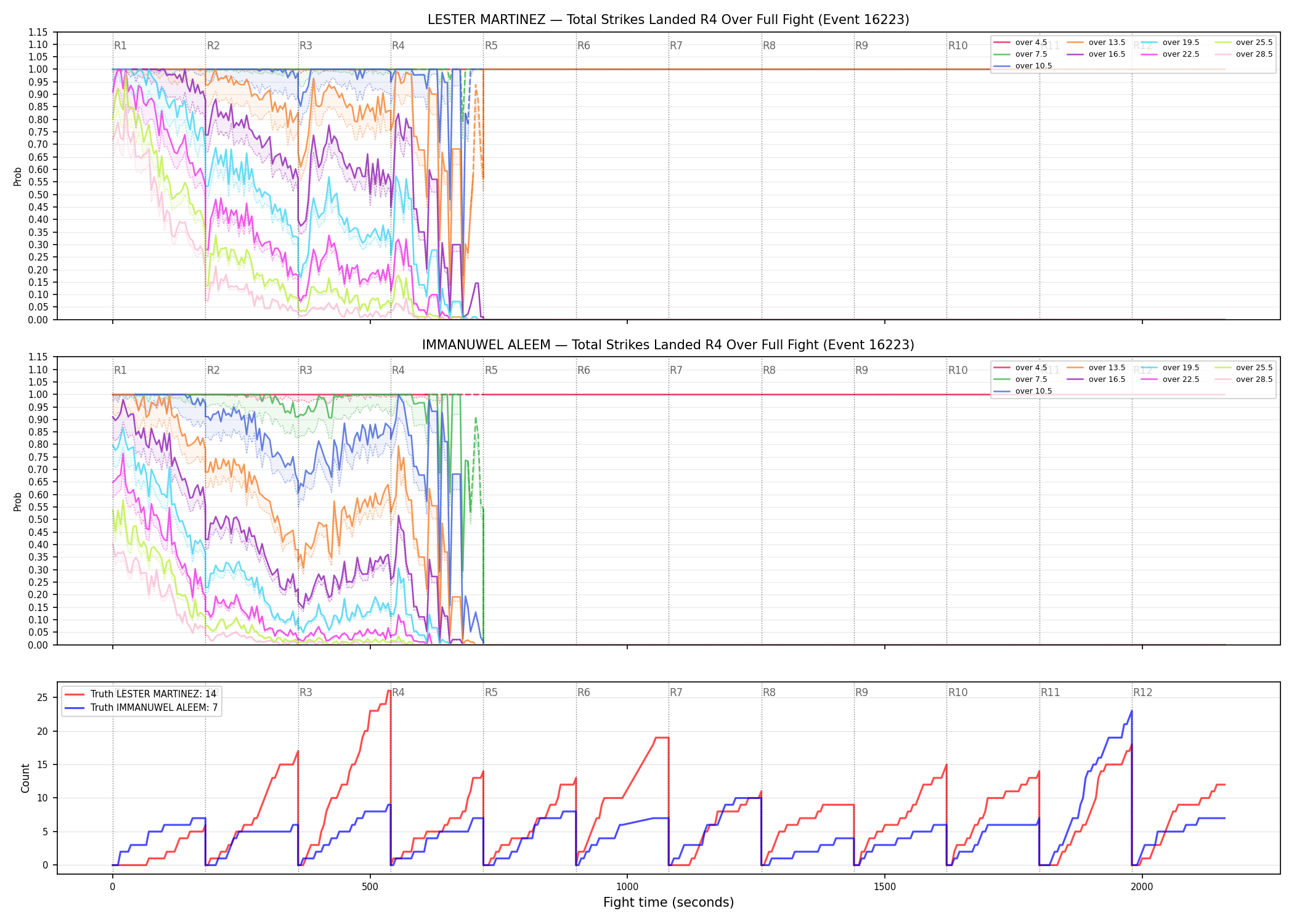
Task: Click the 'Prob' y-axis label of top chart
Action: coord(18,176)
